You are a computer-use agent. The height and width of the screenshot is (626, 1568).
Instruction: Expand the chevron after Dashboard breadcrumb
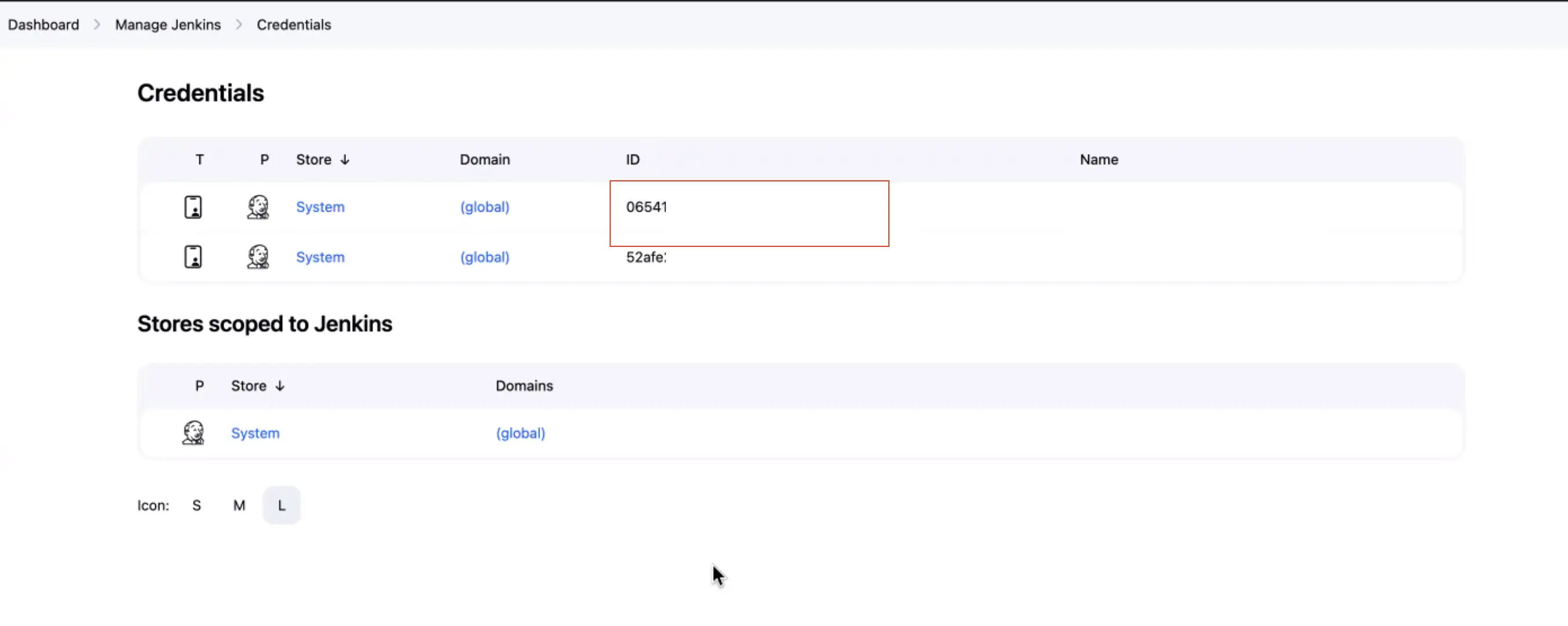[x=97, y=24]
